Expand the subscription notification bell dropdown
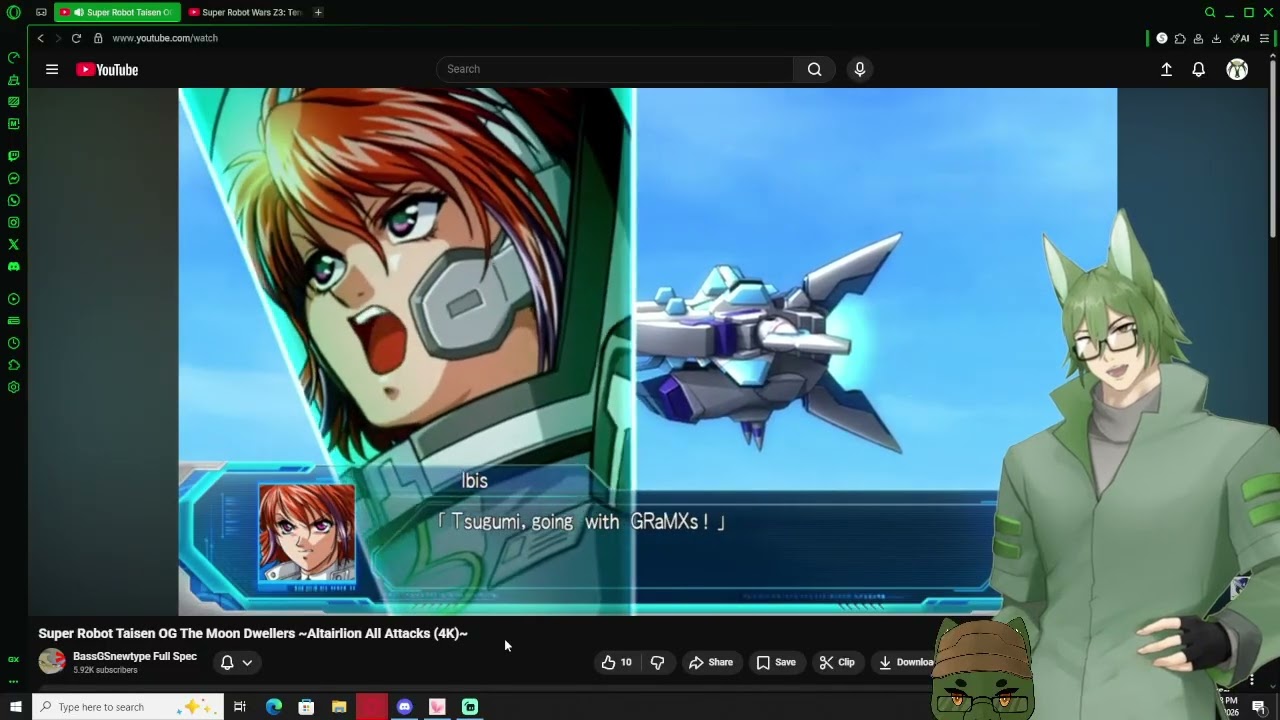This screenshot has height=720, width=1280. click(x=237, y=662)
